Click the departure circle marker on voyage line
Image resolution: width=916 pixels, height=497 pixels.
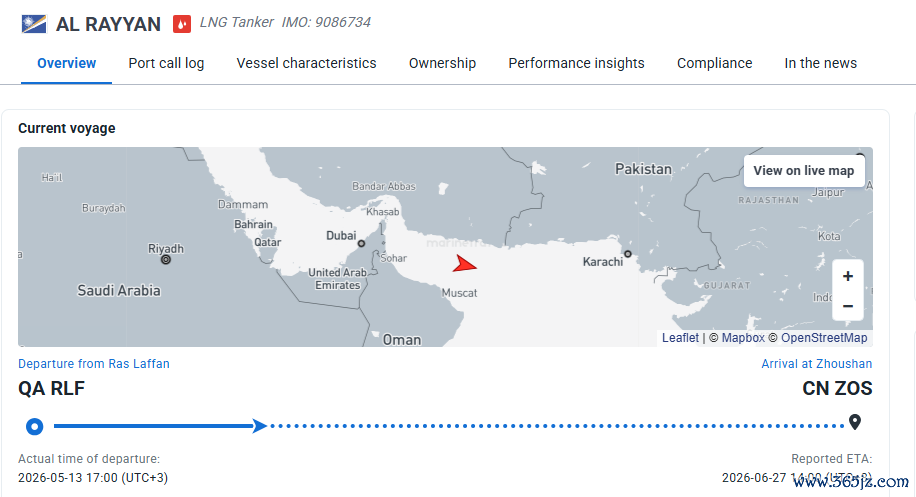(34, 426)
